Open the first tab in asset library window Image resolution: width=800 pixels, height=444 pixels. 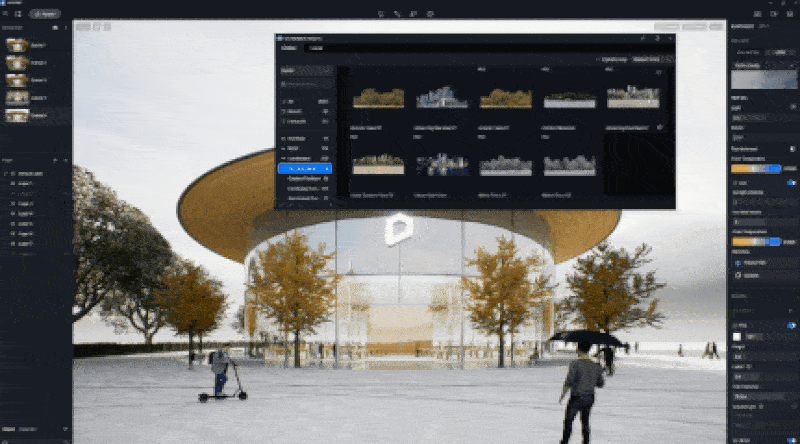point(289,48)
